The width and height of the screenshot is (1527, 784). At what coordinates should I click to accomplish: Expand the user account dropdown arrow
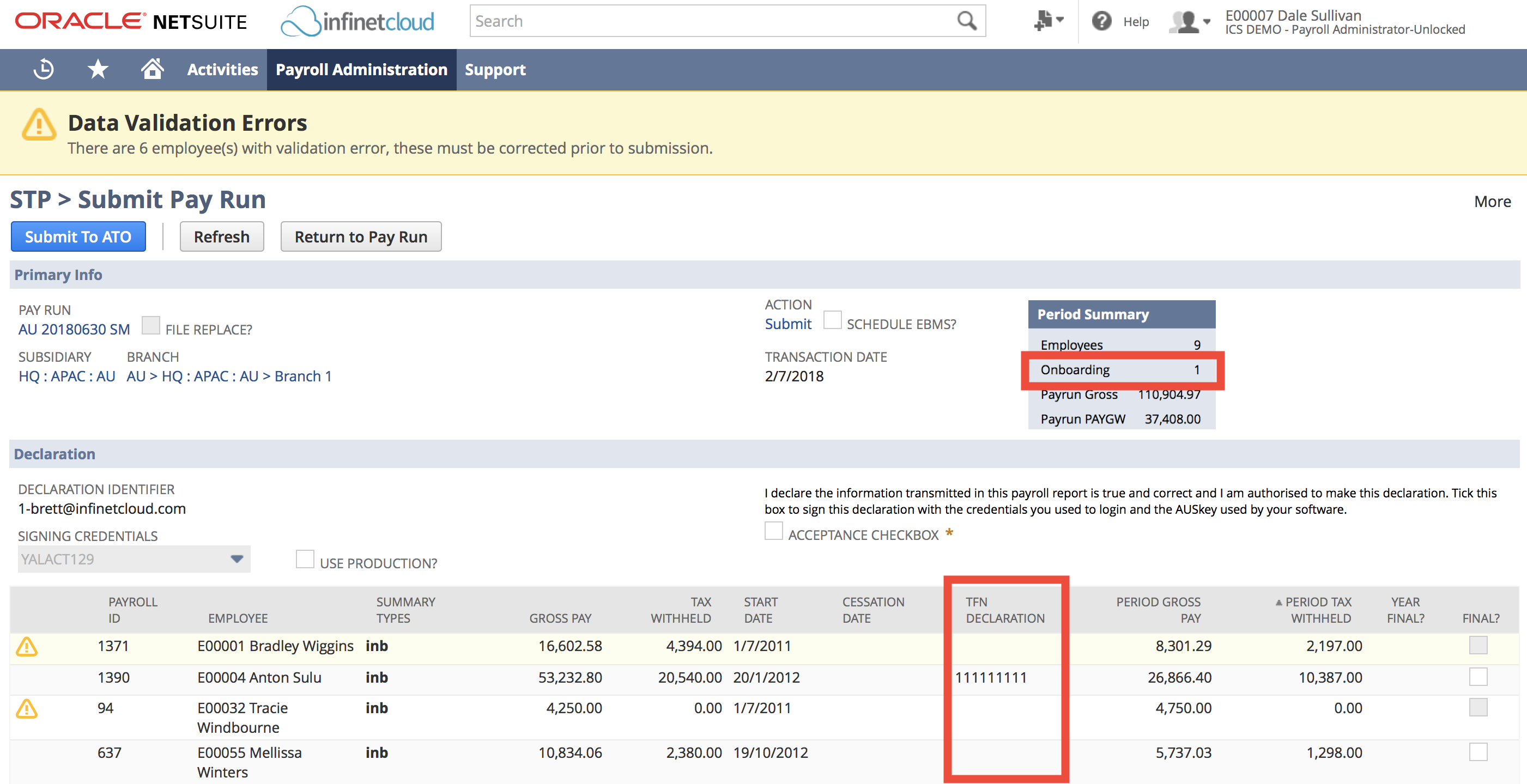coord(1207,22)
